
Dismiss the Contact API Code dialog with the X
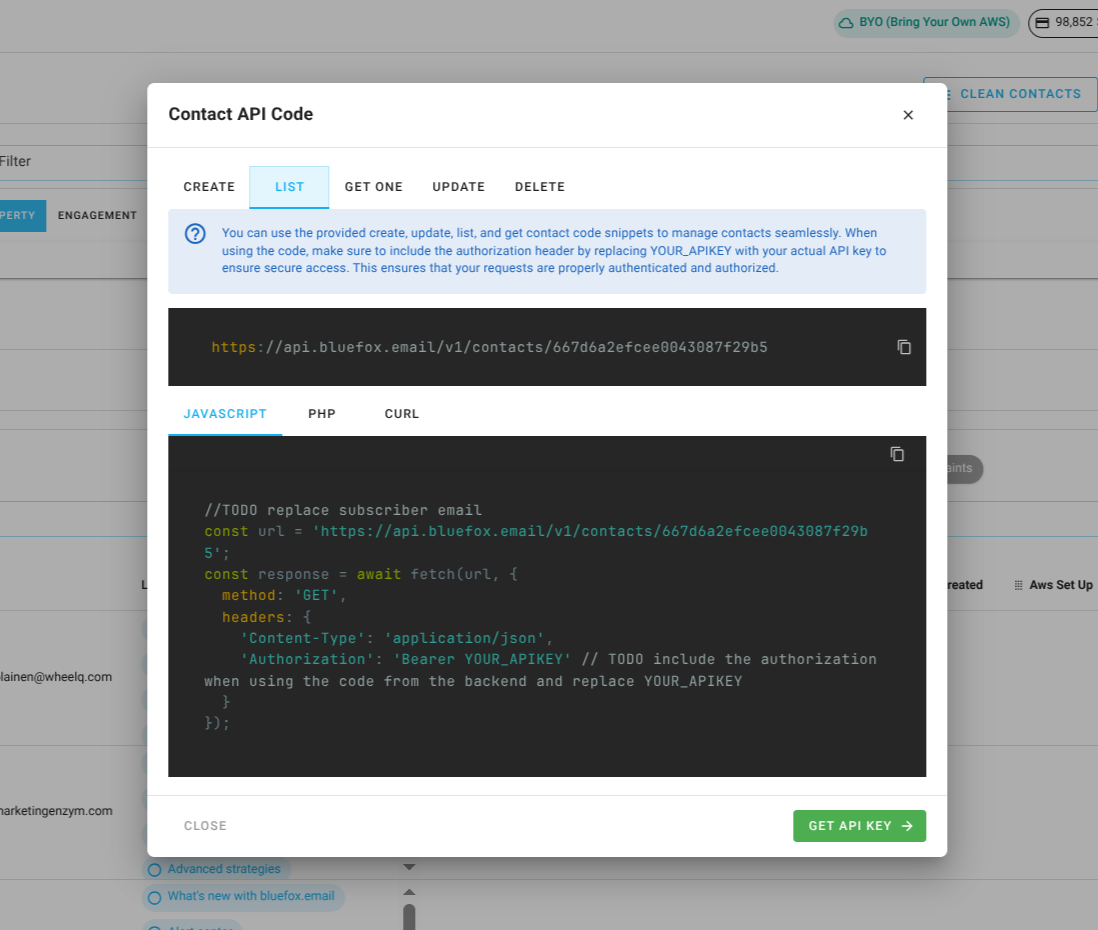coord(908,114)
